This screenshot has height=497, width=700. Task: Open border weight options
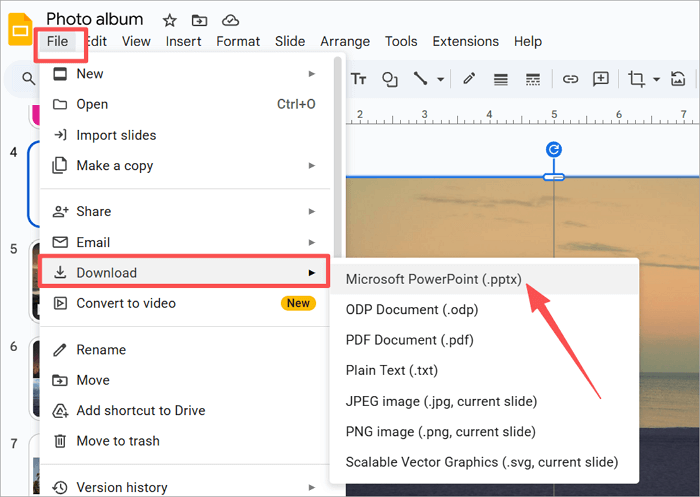pyautogui.click(x=501, y=79)
